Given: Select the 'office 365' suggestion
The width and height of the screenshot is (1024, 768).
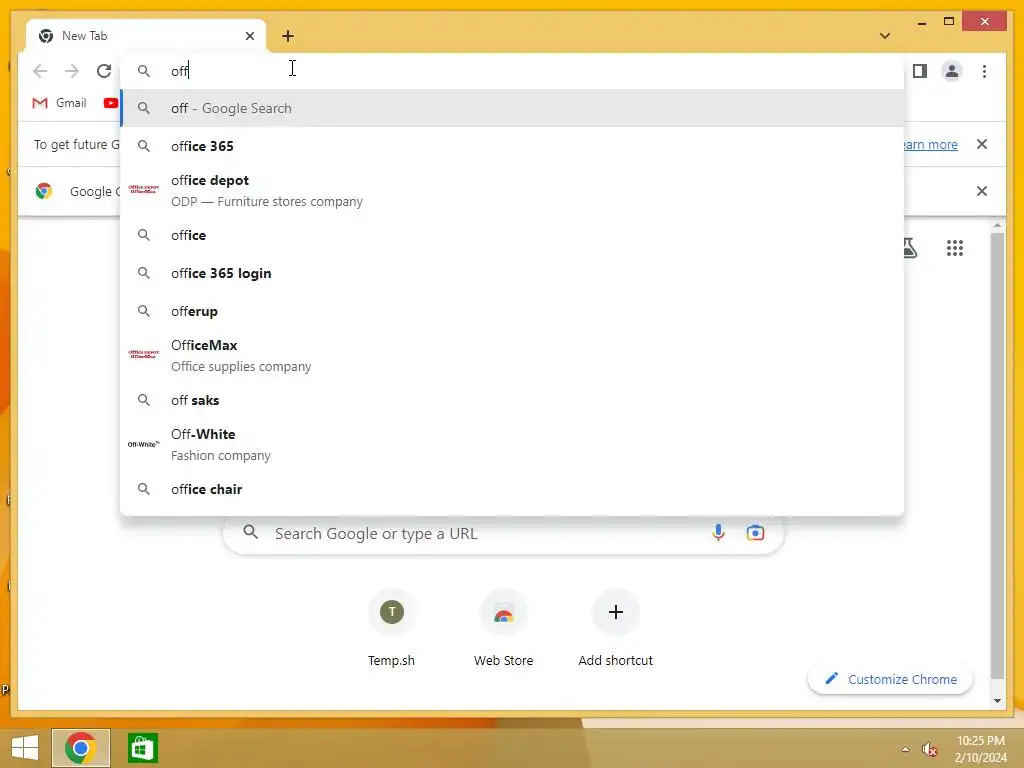Looking at the screenshot, I should [x=513, y=146].
